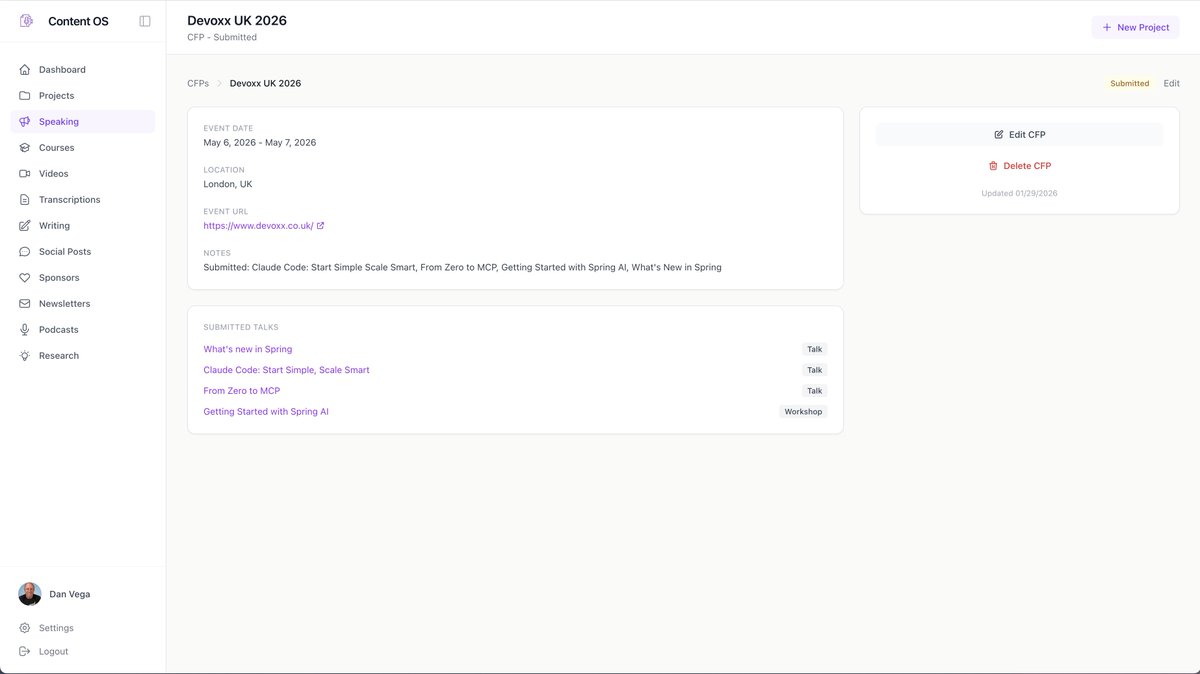Viewport: 1200px width, 674px height.
Task: Click the Edit link near Submitted badge
Action: tap(1171, 84)
